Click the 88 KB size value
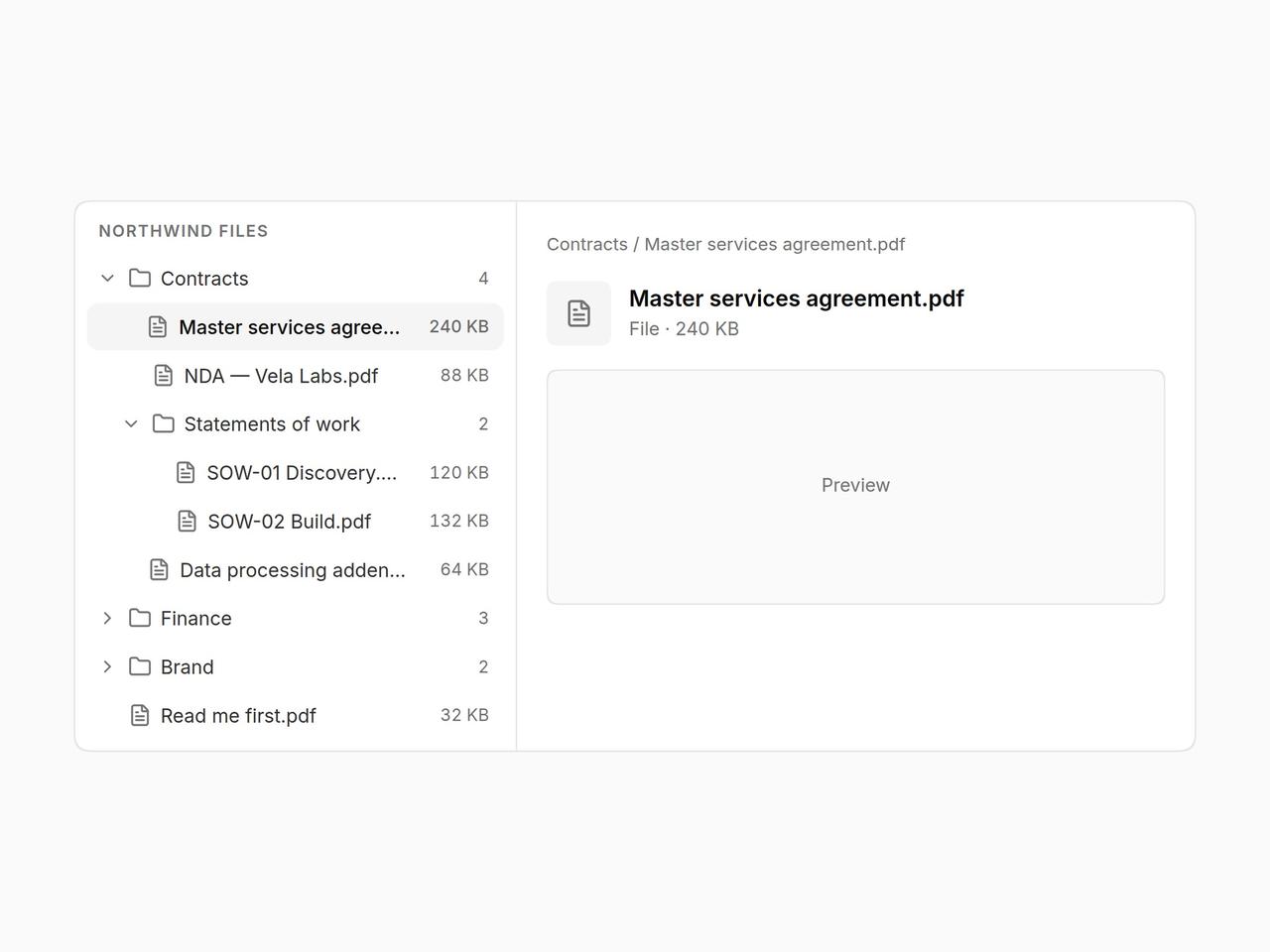The image size is (1270, 952). point(464,375)
